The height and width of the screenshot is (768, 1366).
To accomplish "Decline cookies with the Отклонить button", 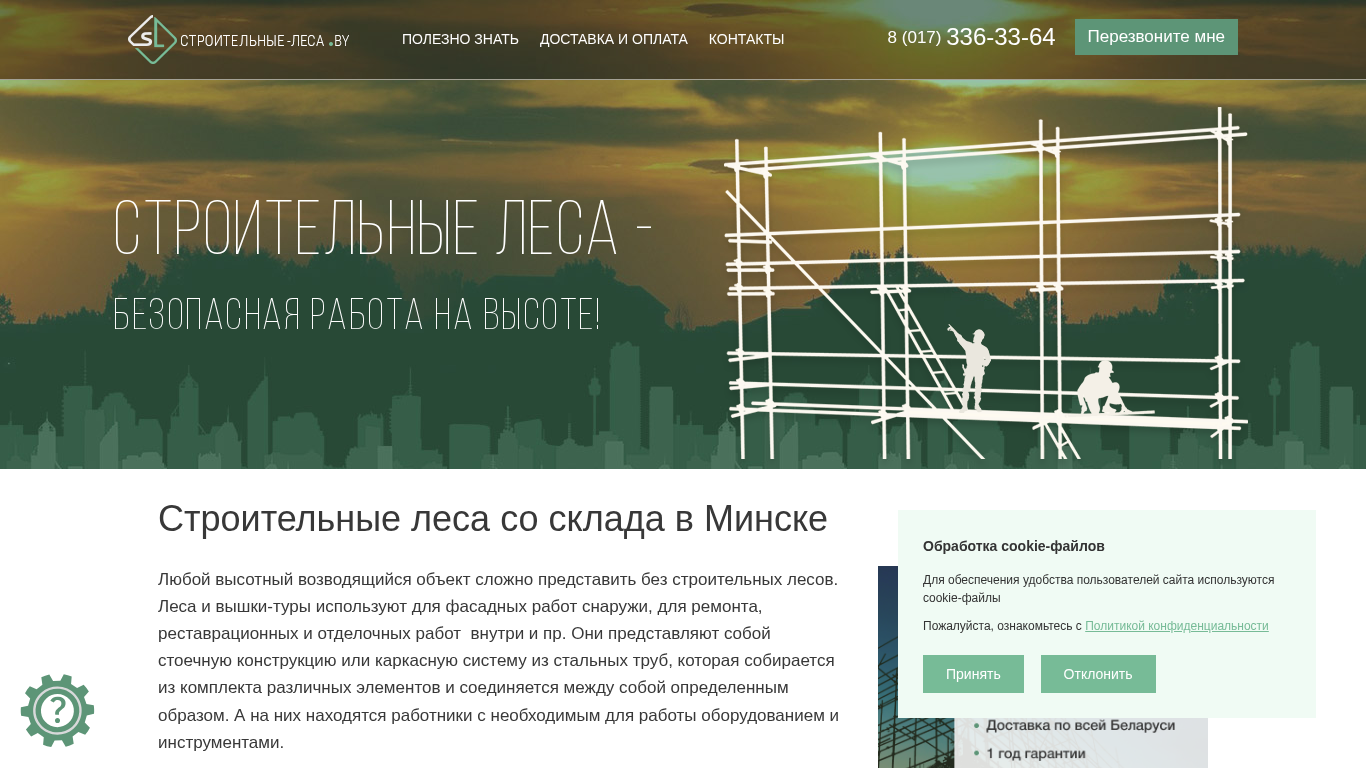I will (1098, 674).
